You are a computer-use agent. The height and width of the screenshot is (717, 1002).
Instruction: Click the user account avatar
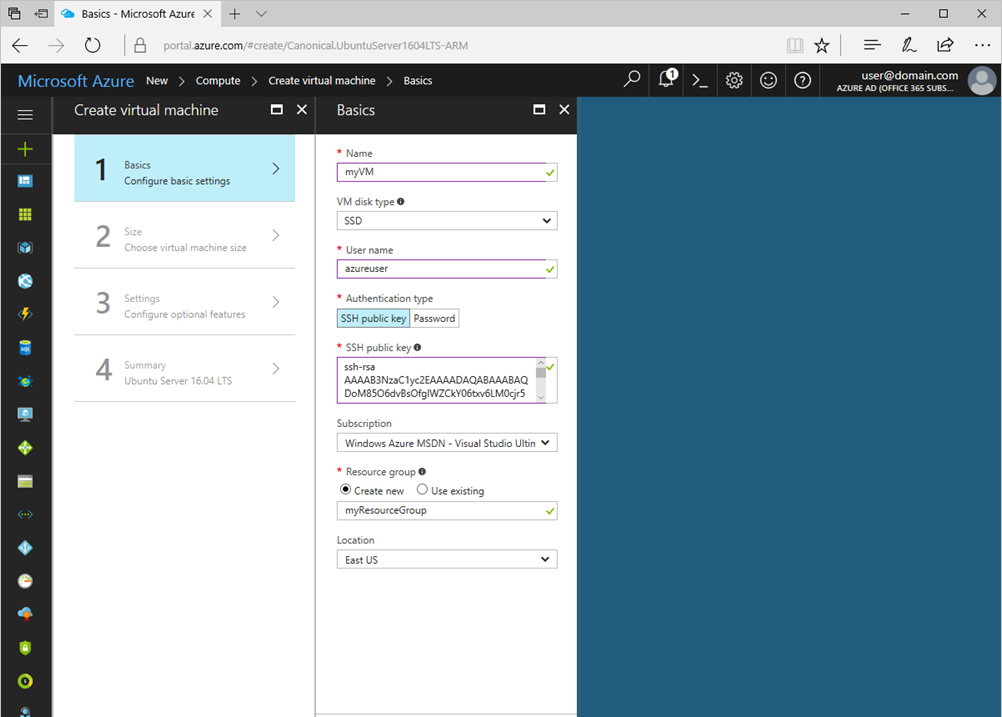click(982, 81)
